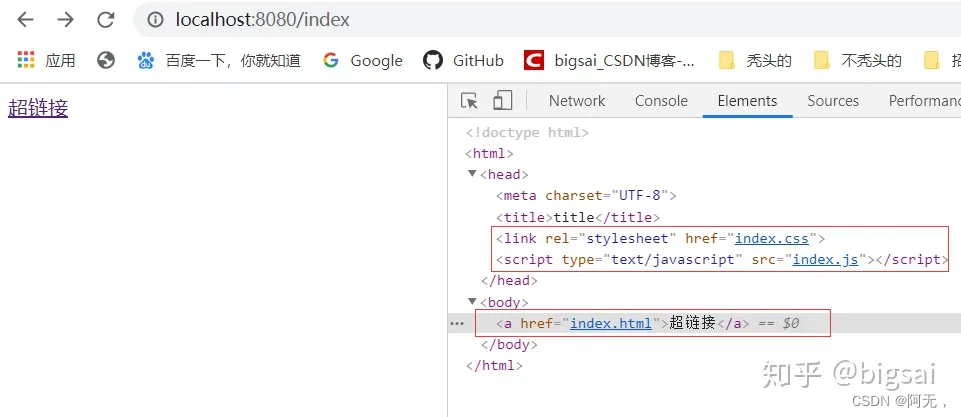Switch to the Sources tab
This screenshot has width=961, height=417.
point(833,101)
